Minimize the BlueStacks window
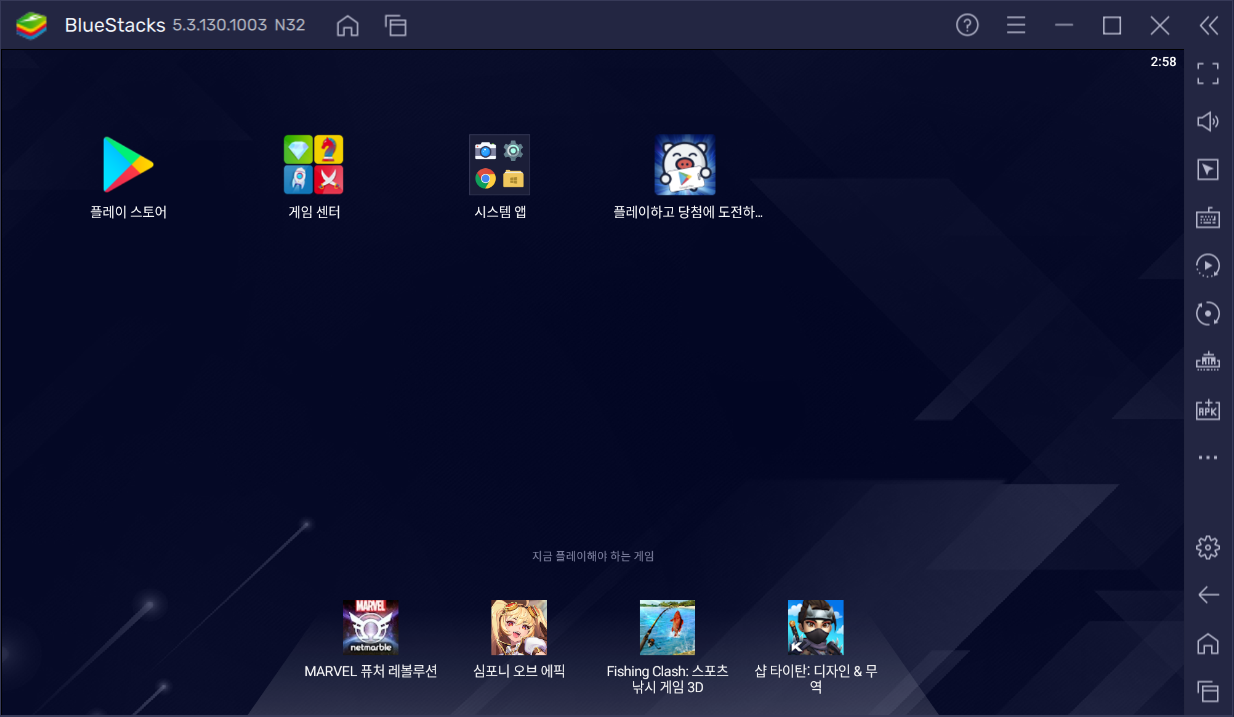The height and width of the screenshot is (717, 1234). click(1064, 26)
